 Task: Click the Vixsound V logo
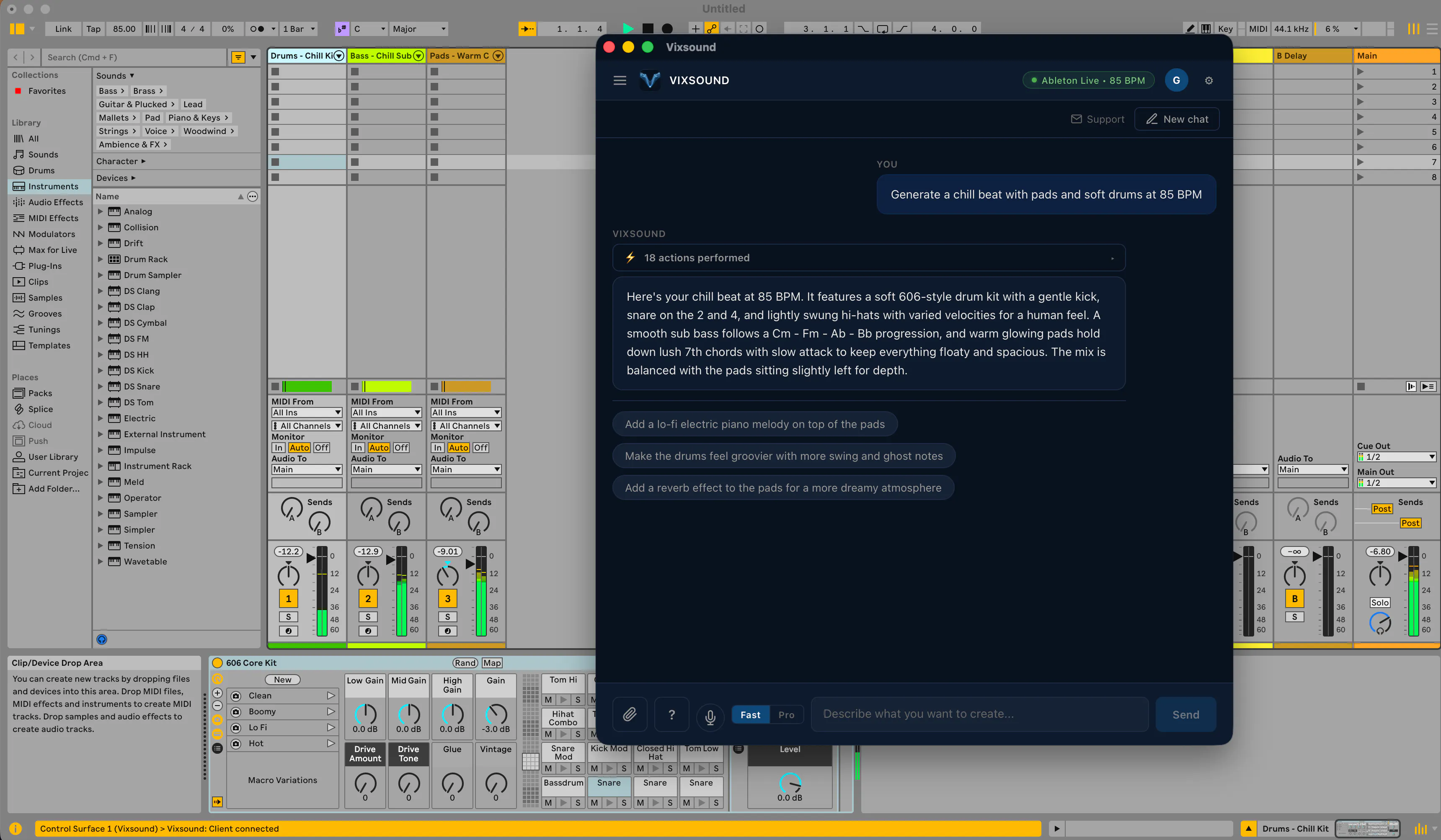click(650, 80)
